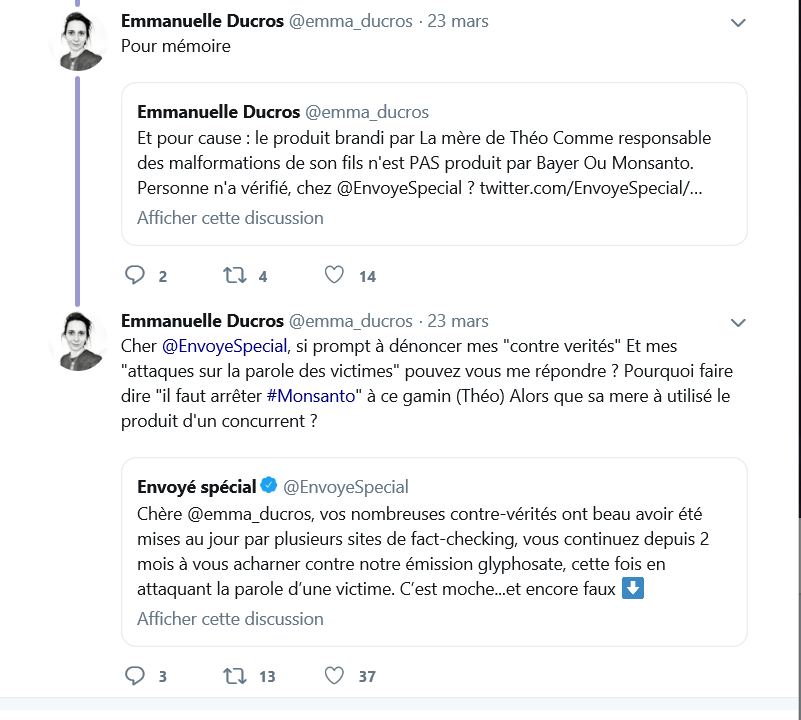Viewport: 801px width, 720px height.
Task: Retweet the "Pour mémoire" tweet
Action: click(236, 275)
